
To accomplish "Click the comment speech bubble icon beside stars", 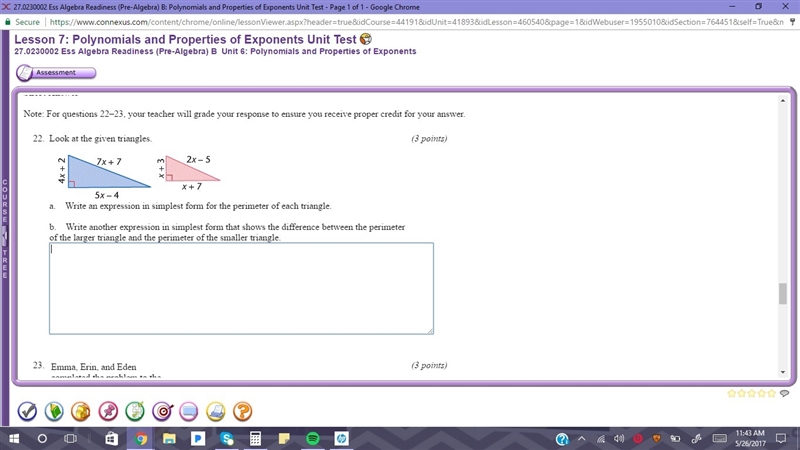I will [x=785, y=393].
